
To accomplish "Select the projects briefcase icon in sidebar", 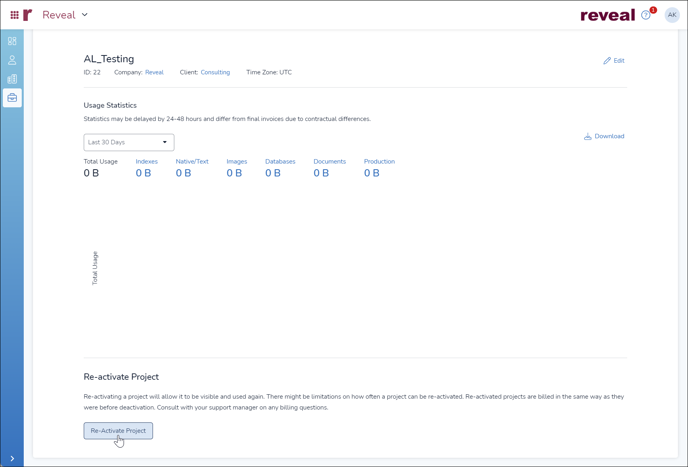I will pos(12,98).
